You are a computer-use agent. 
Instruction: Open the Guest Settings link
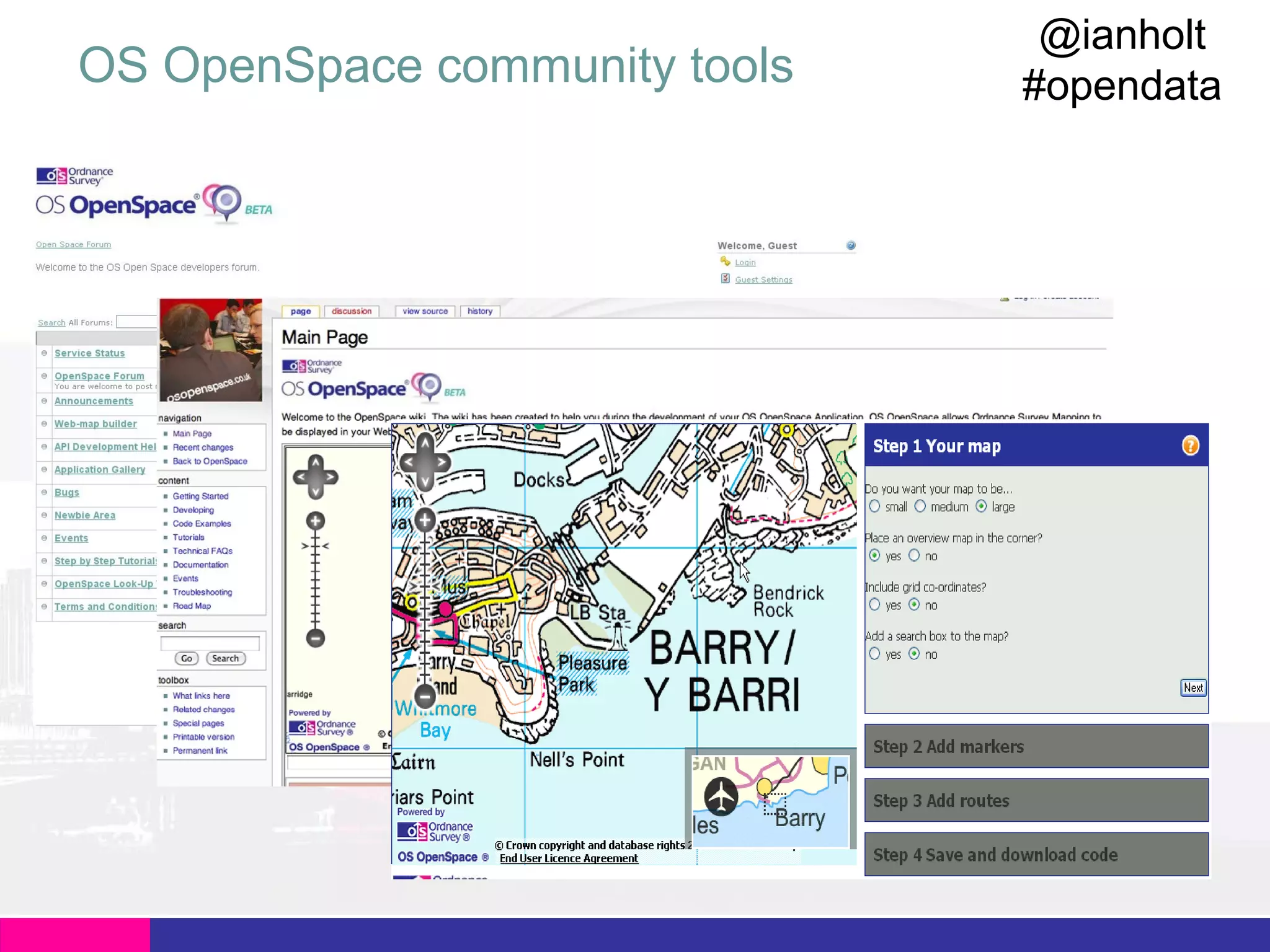763,280
